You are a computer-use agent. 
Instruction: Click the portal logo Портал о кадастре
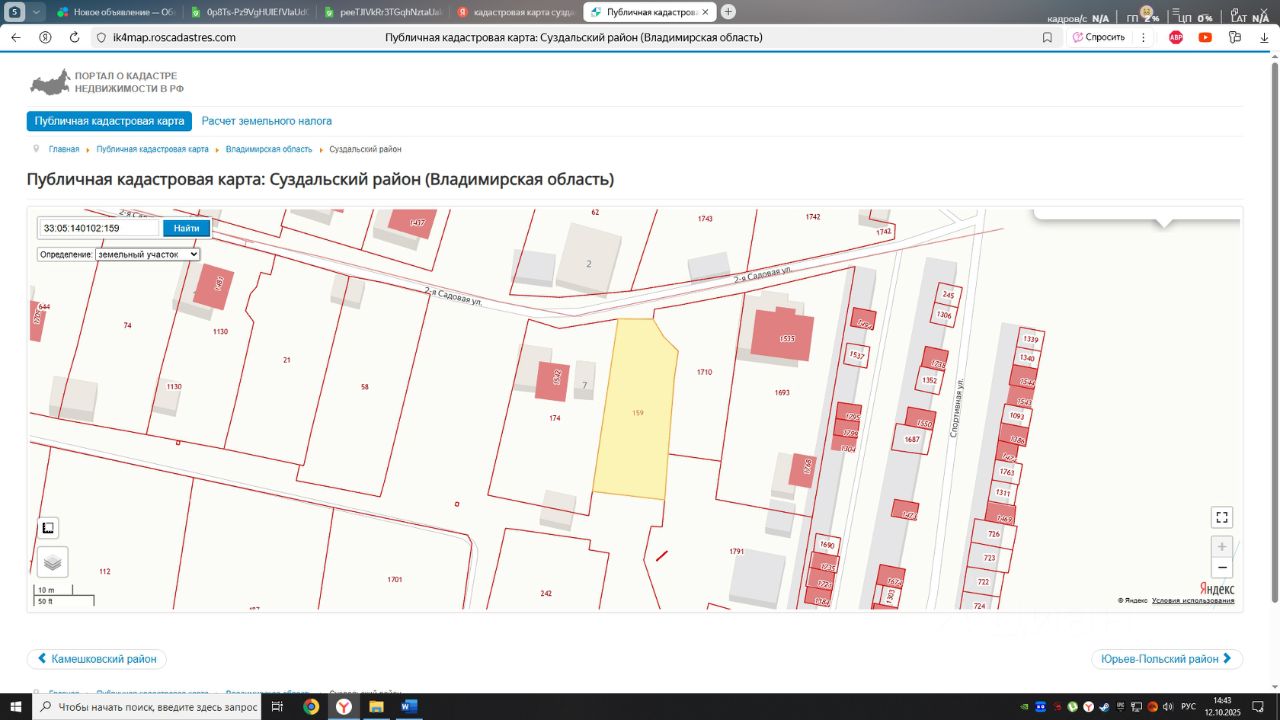(107, 82)
